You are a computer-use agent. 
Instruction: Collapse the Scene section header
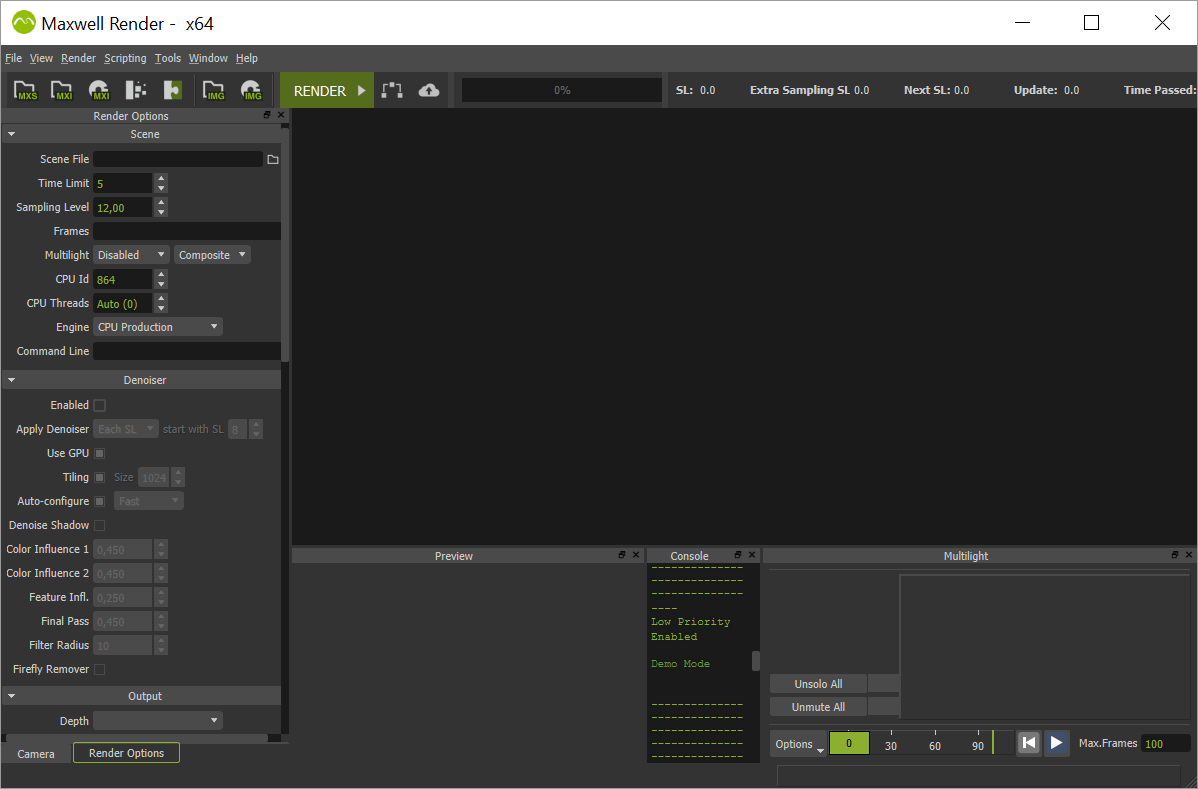click(11, 133)
